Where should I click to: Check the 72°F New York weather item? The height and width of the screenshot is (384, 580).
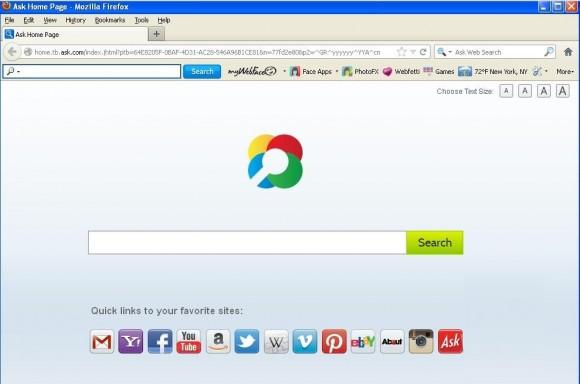click(493, 71)
